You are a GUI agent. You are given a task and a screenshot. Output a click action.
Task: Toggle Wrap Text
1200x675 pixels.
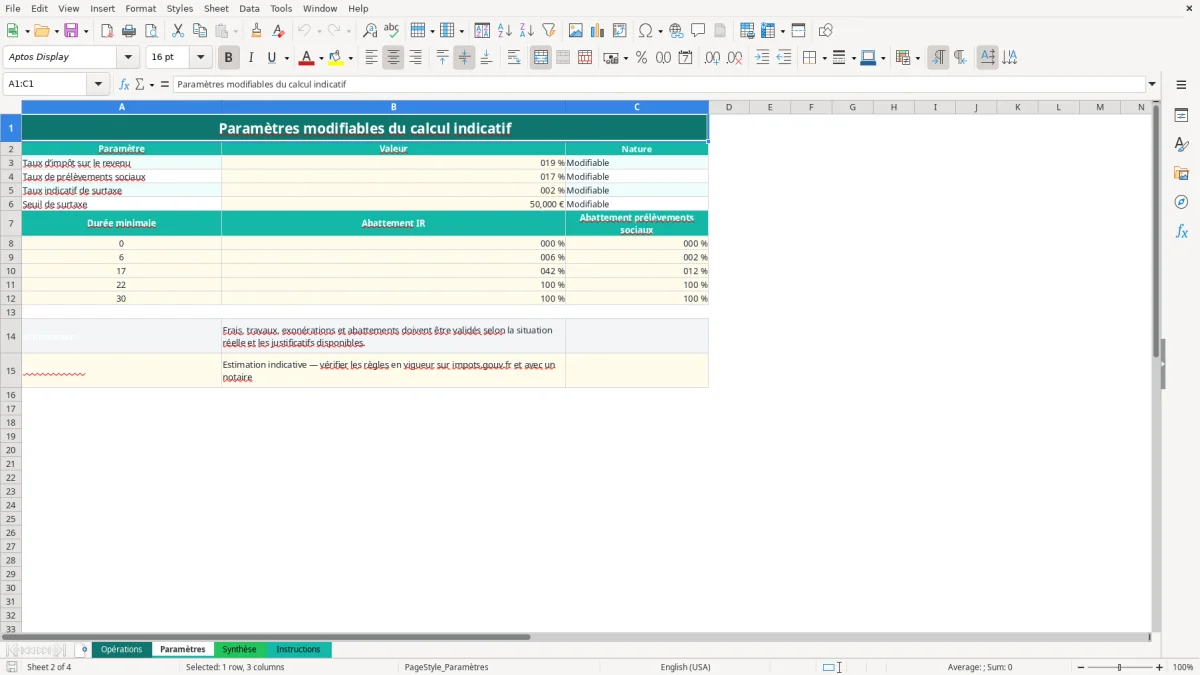pyautogui.click(x=513, y=58)
